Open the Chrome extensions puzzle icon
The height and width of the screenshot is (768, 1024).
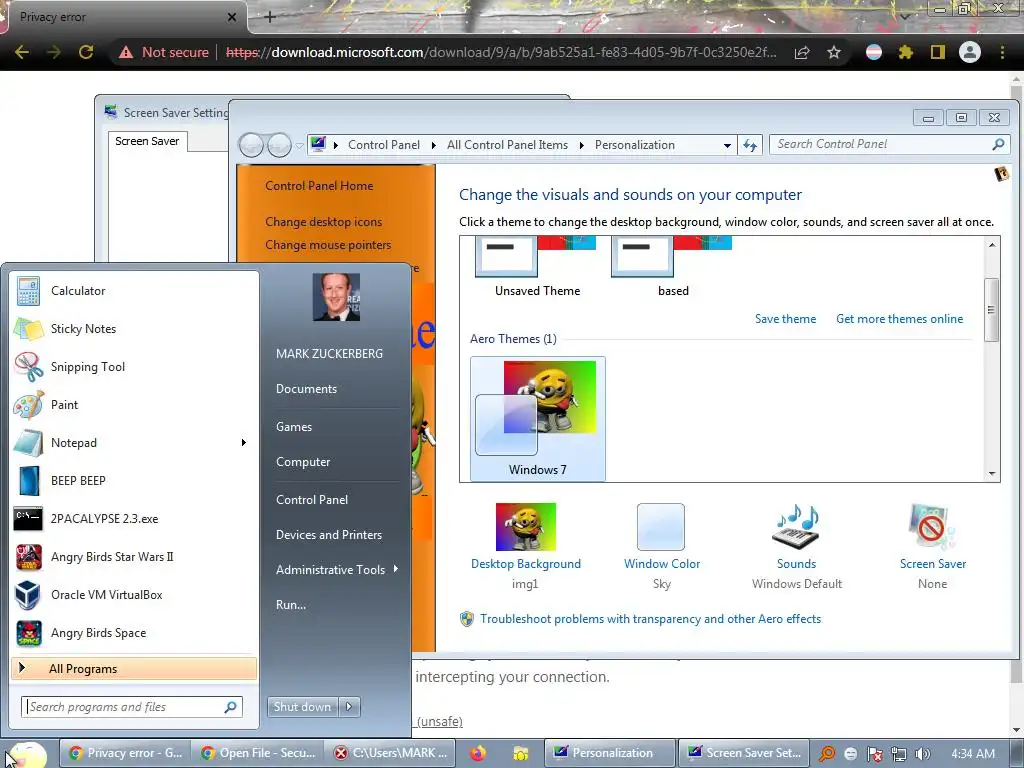point(905,52)
